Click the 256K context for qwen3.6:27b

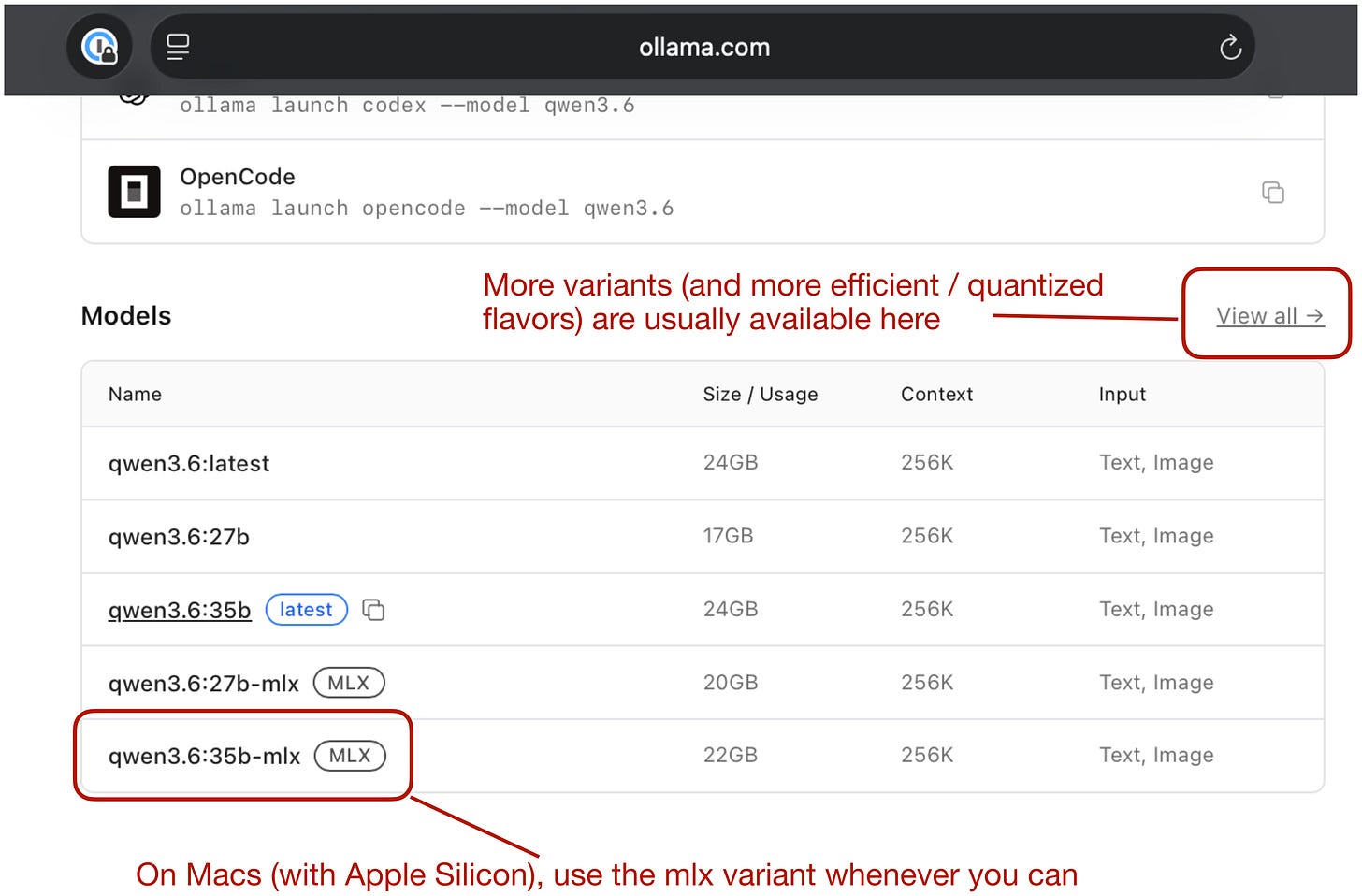927,536
